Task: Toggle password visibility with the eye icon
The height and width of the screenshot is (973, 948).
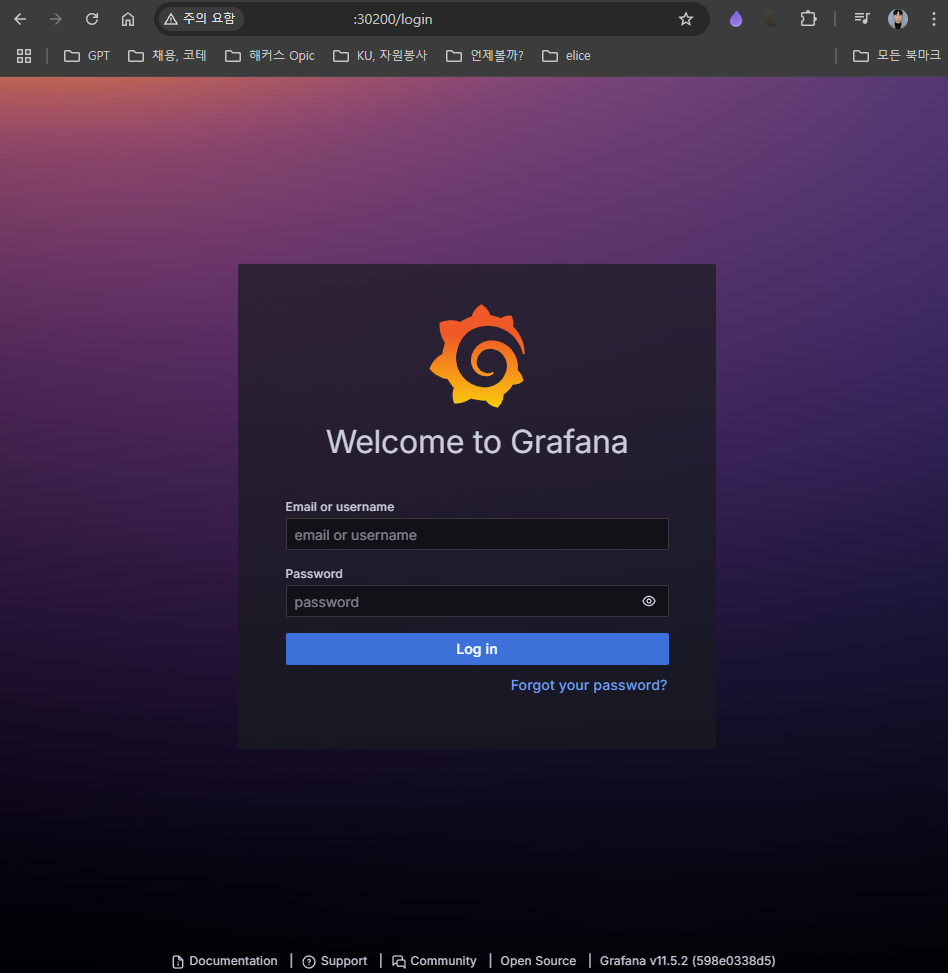Action: coord(649,601)
